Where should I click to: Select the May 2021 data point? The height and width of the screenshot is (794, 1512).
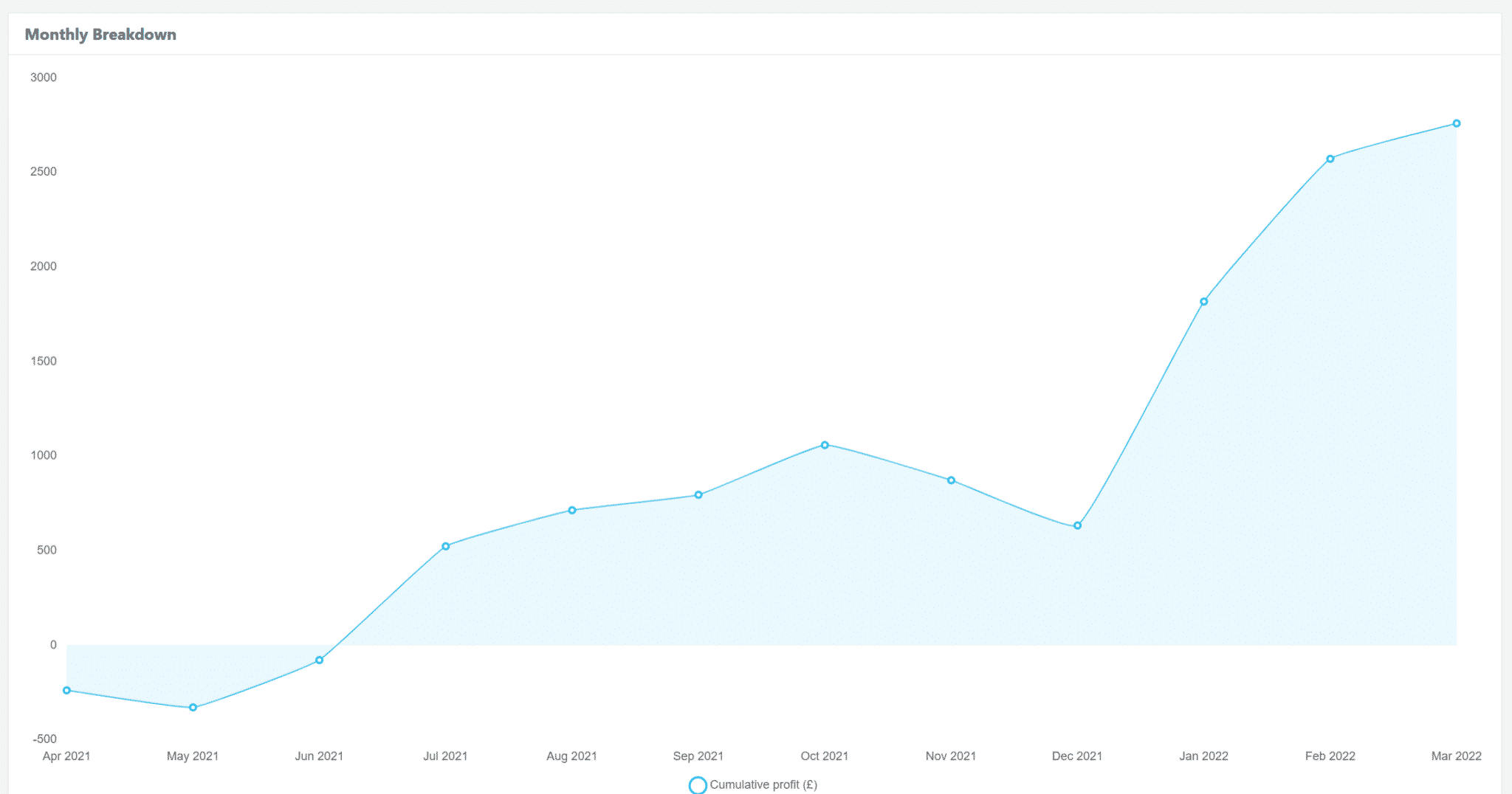pyautogui.click(x=193, y=708)
